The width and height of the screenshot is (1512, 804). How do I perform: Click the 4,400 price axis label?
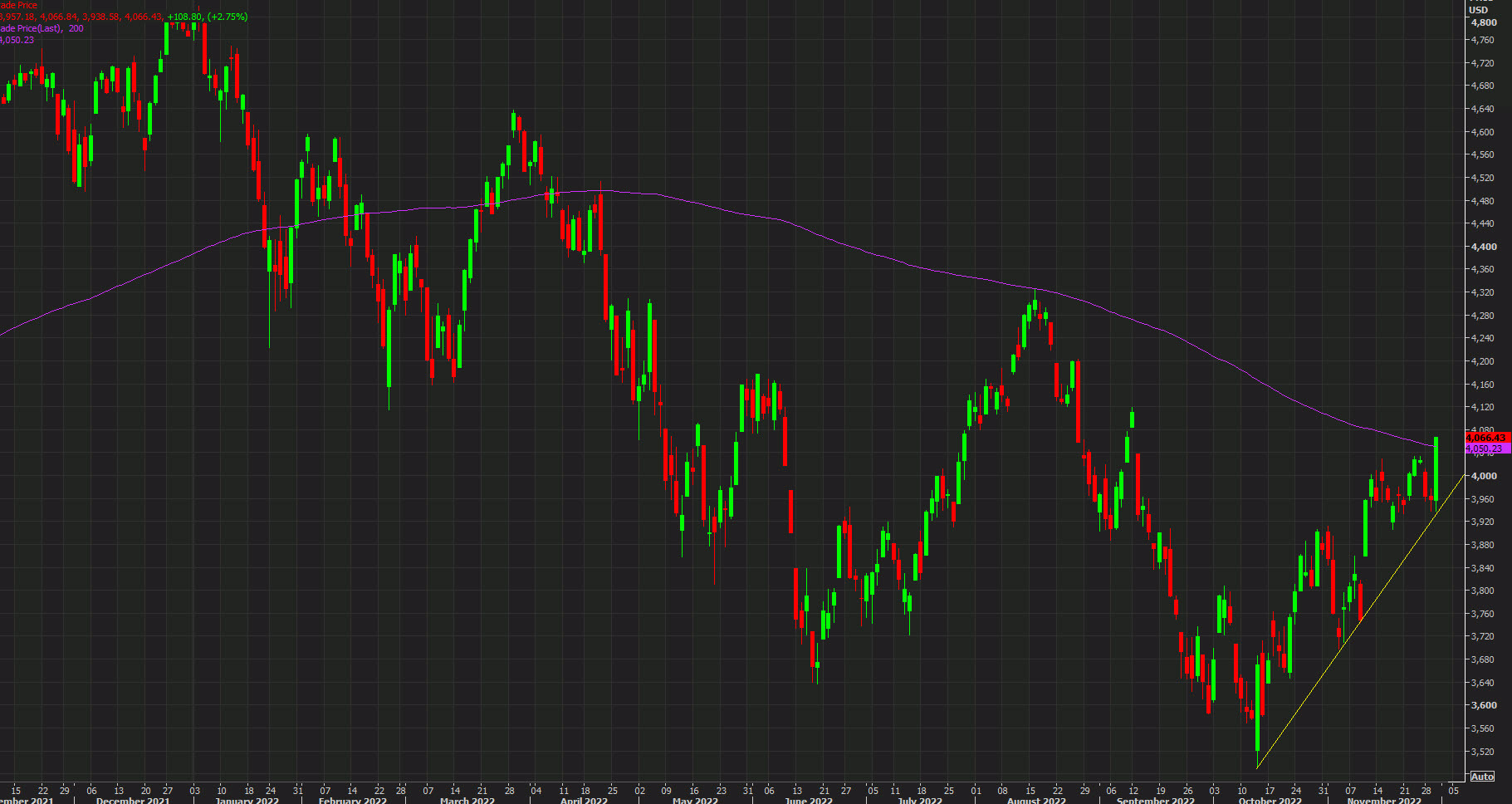1484,247
